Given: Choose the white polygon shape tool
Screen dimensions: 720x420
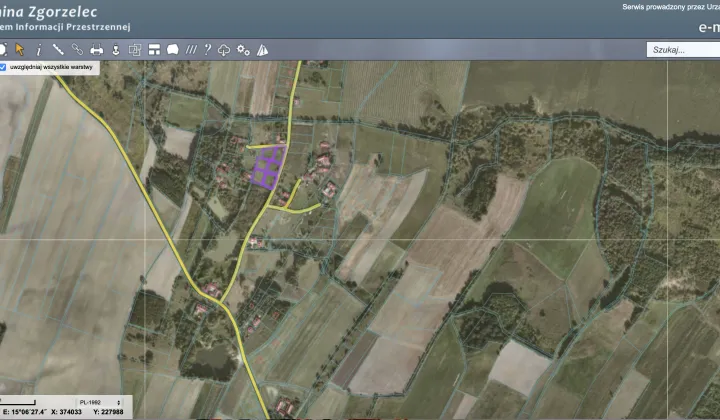Looking at the screenshot, I should coord(173,50).
